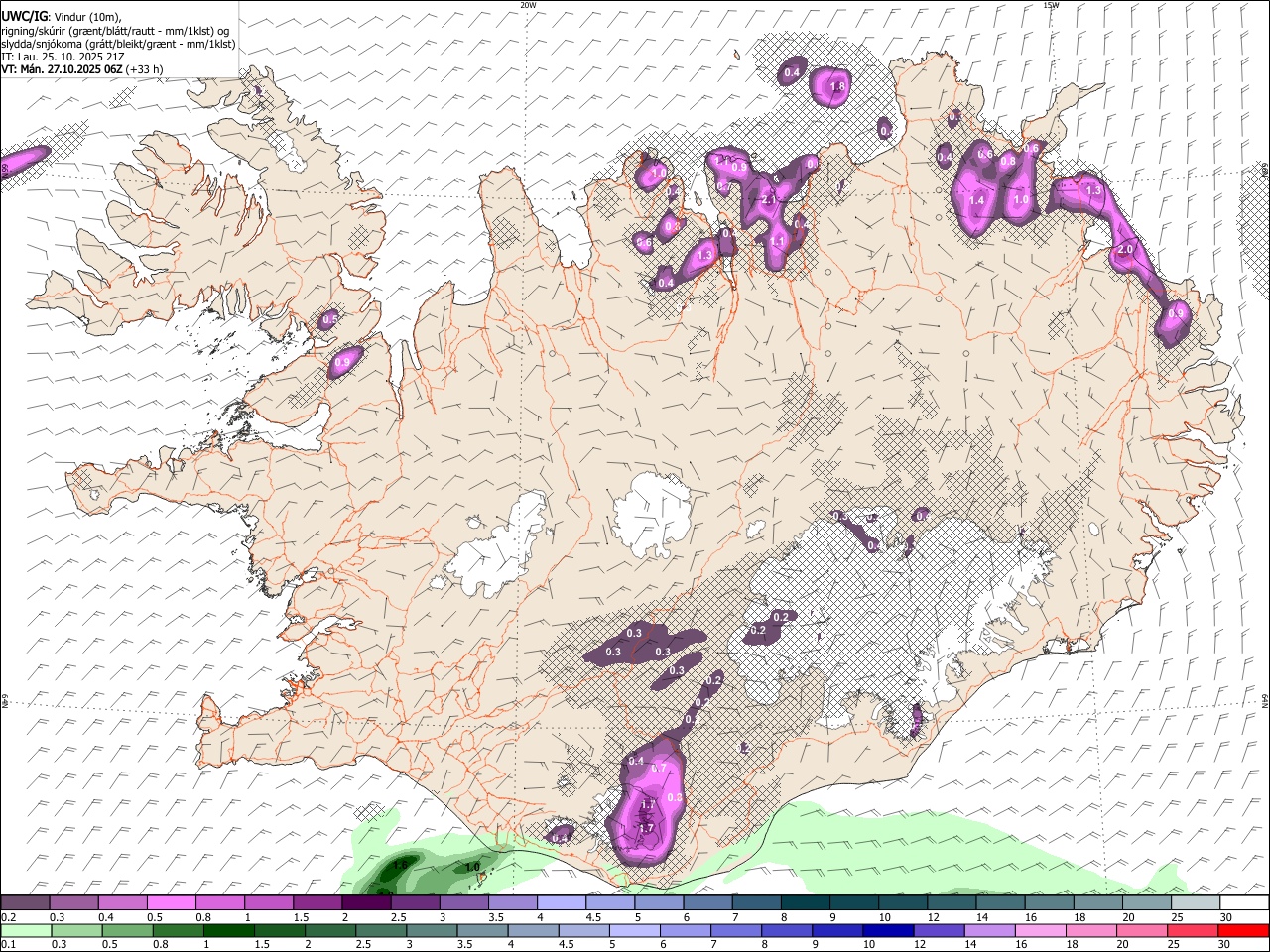Pick the 5 light blue swatch, bottom legend row
Image resolution: width=1270 pixels, height=952 pixels.
click(x=635, y=930)
